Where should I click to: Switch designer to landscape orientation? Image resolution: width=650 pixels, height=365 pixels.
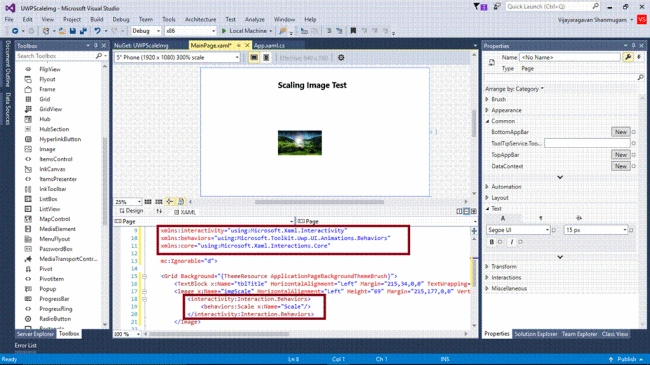coord(254,58)
